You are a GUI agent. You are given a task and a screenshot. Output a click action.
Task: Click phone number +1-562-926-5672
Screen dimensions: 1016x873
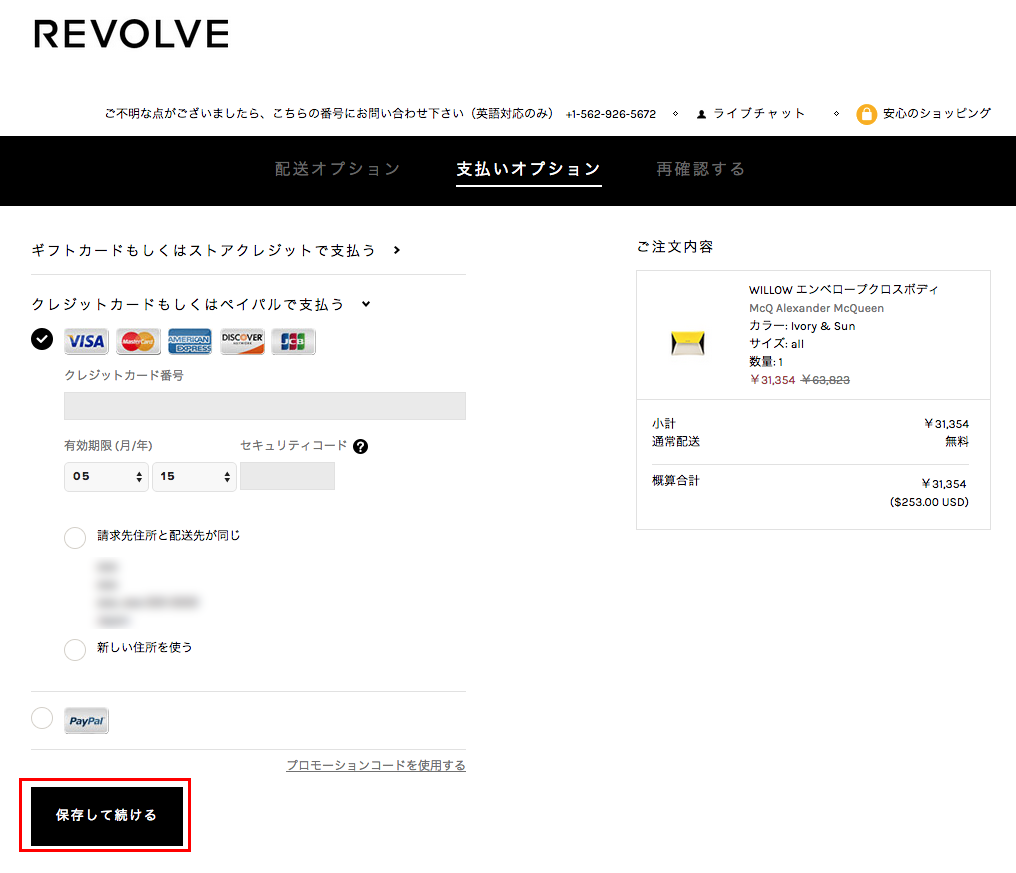[611, 114]
